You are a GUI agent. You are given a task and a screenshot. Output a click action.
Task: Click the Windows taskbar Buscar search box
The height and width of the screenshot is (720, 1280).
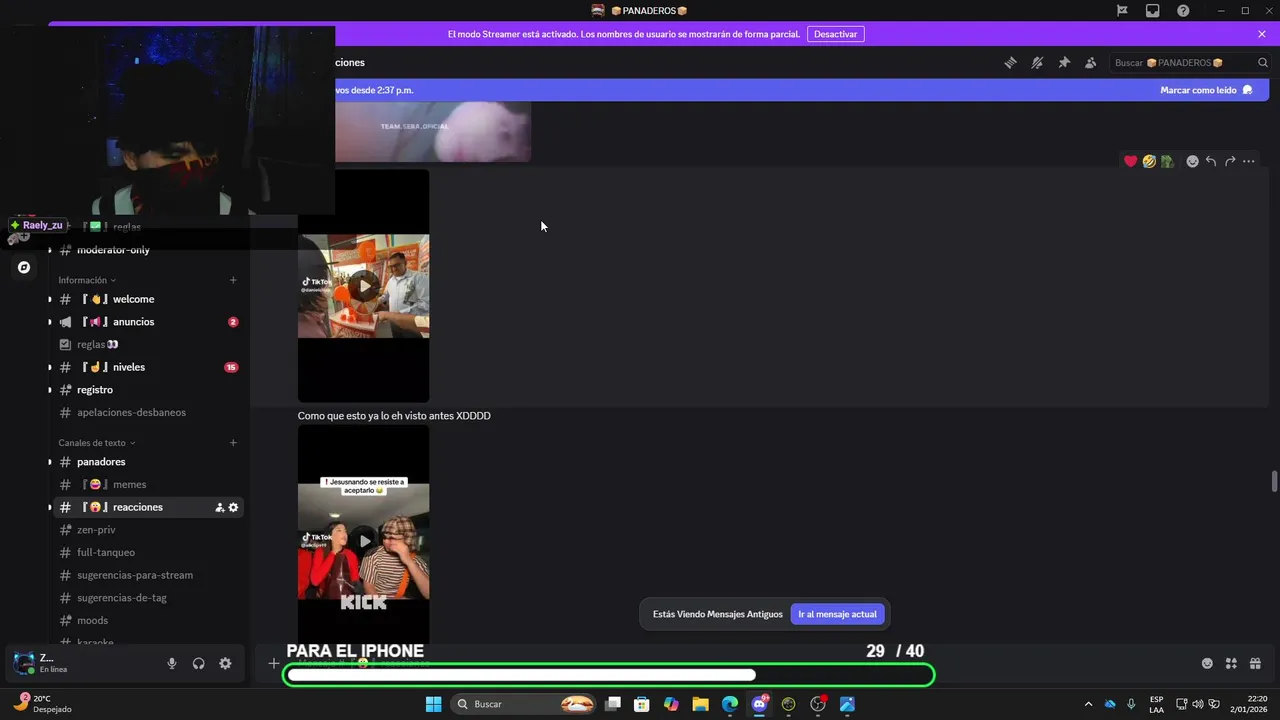pyautogui.click(x=525, y=704)
